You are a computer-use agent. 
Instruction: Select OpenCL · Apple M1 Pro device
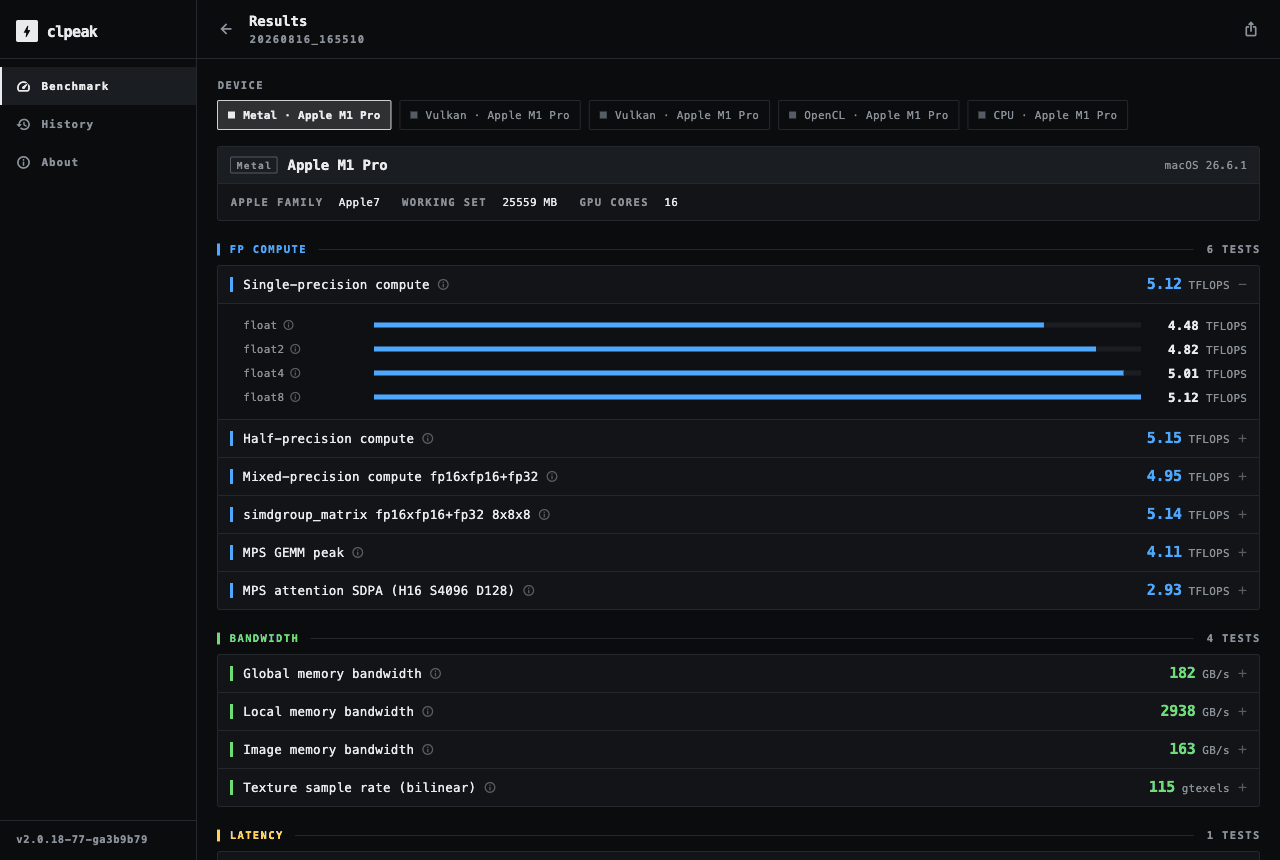(x=868, y=115)
